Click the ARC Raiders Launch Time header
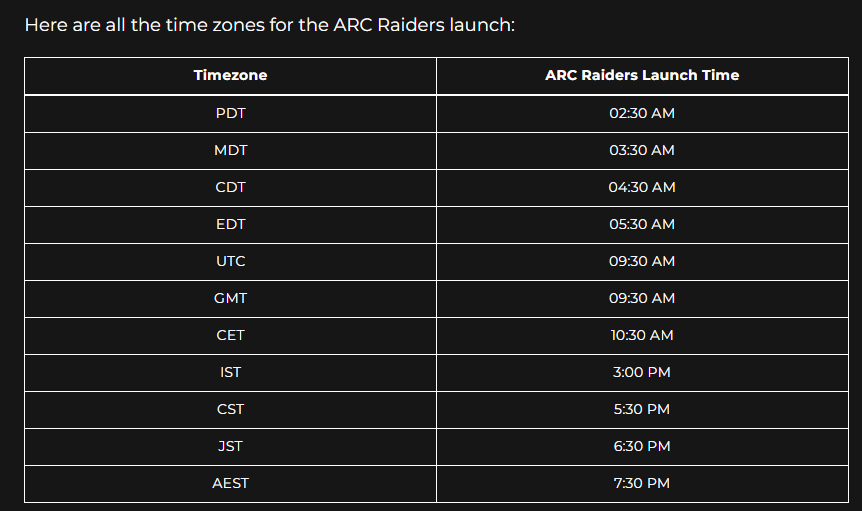 (x=642, y=75)
